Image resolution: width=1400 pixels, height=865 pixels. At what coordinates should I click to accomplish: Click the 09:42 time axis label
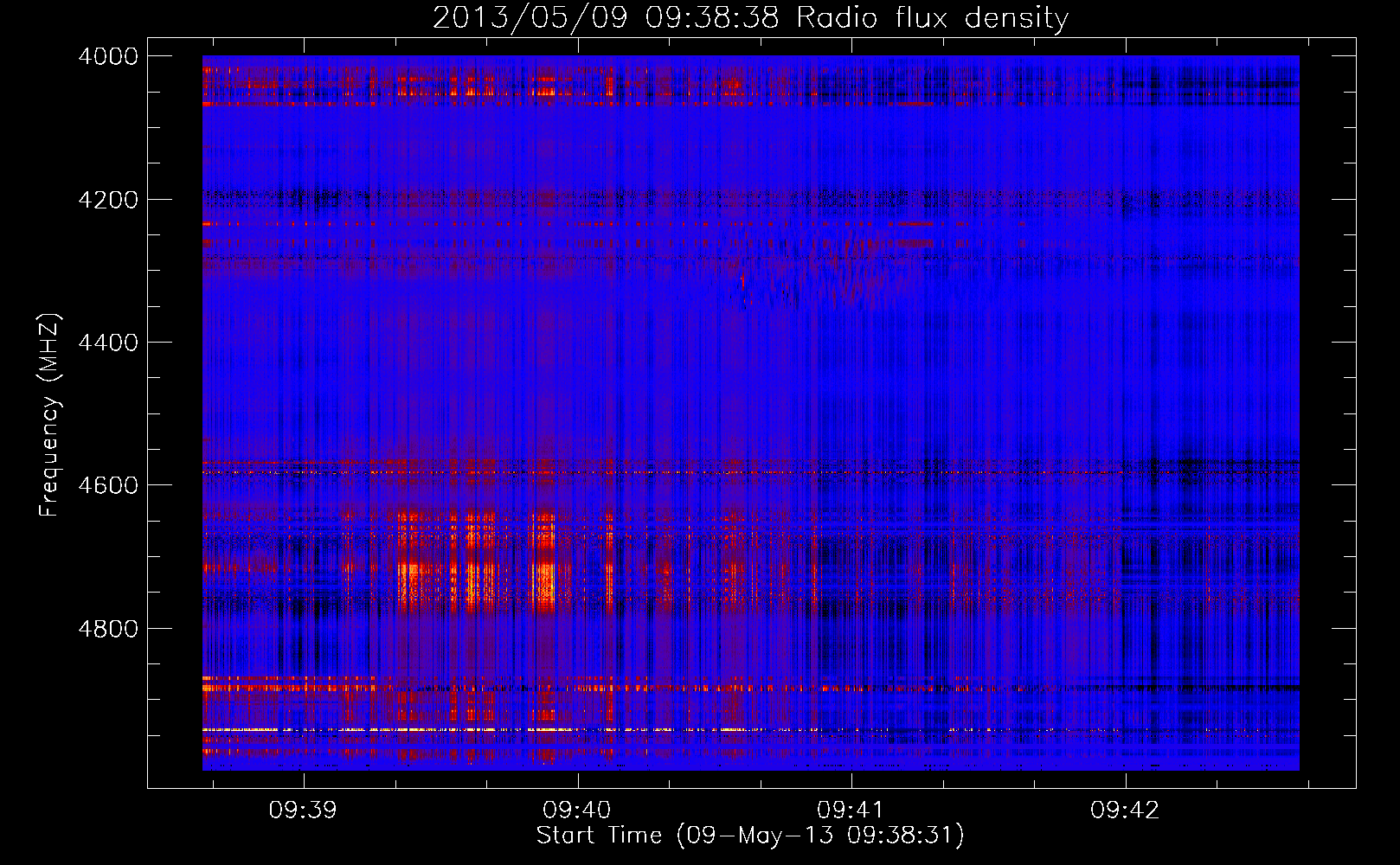[1125, 811]
